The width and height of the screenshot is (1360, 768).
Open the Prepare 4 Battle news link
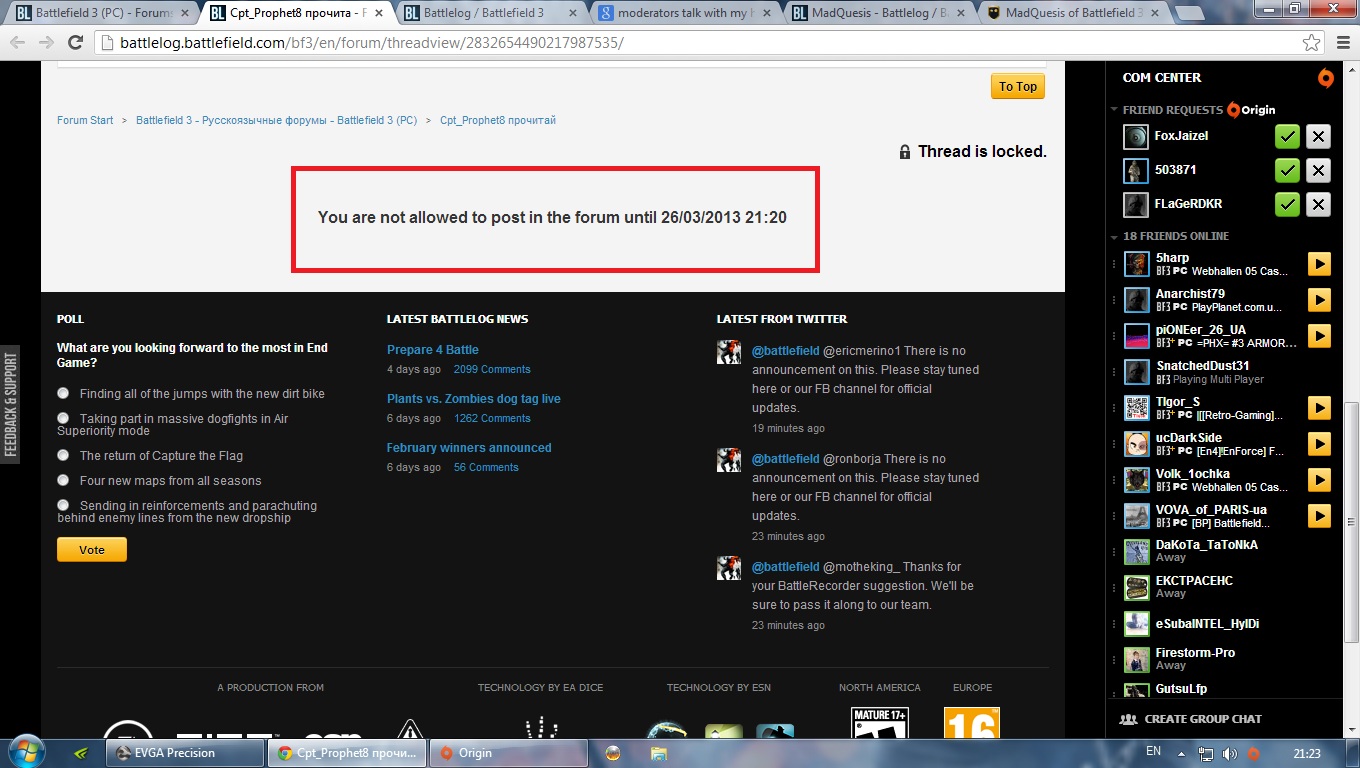(433, 350)
